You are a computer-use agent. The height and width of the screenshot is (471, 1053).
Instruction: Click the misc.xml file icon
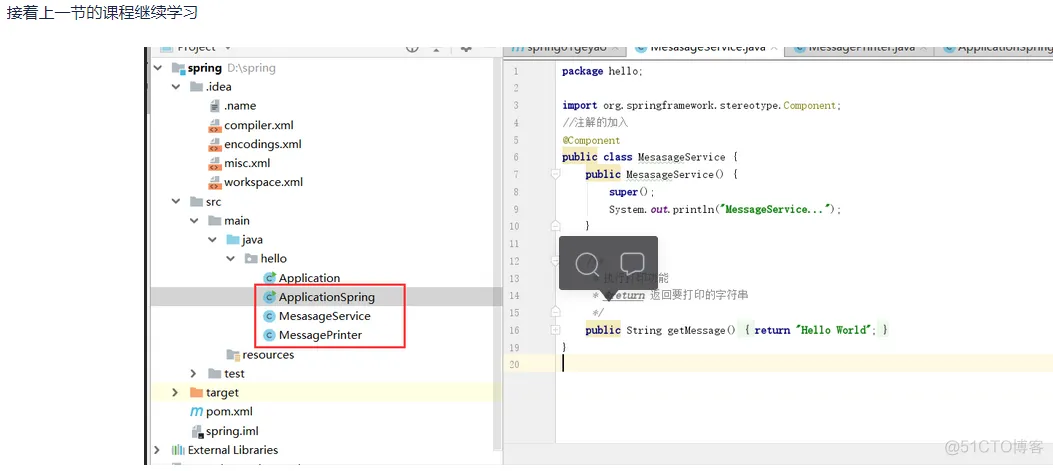[x=214, y=163]
